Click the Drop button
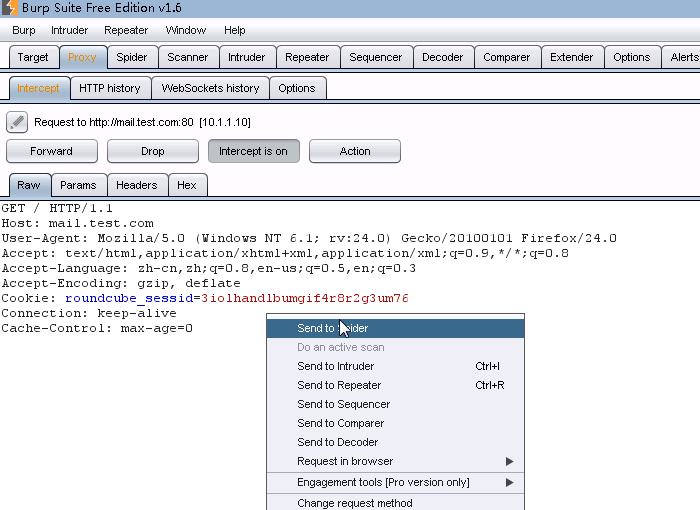The height and width of the screenshot is (510, 700). pos(153,151)
